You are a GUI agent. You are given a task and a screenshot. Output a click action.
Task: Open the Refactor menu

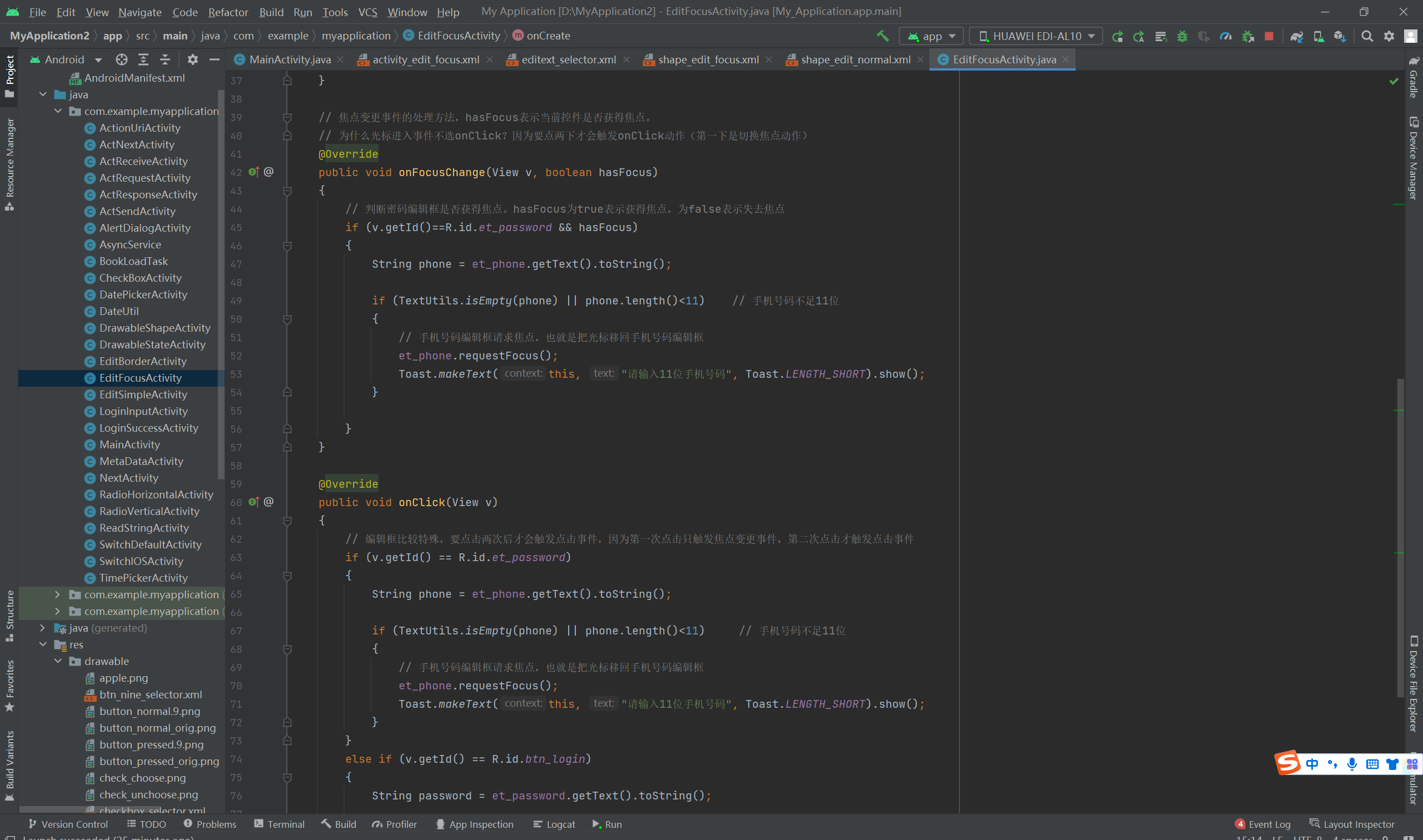point(228,12)
